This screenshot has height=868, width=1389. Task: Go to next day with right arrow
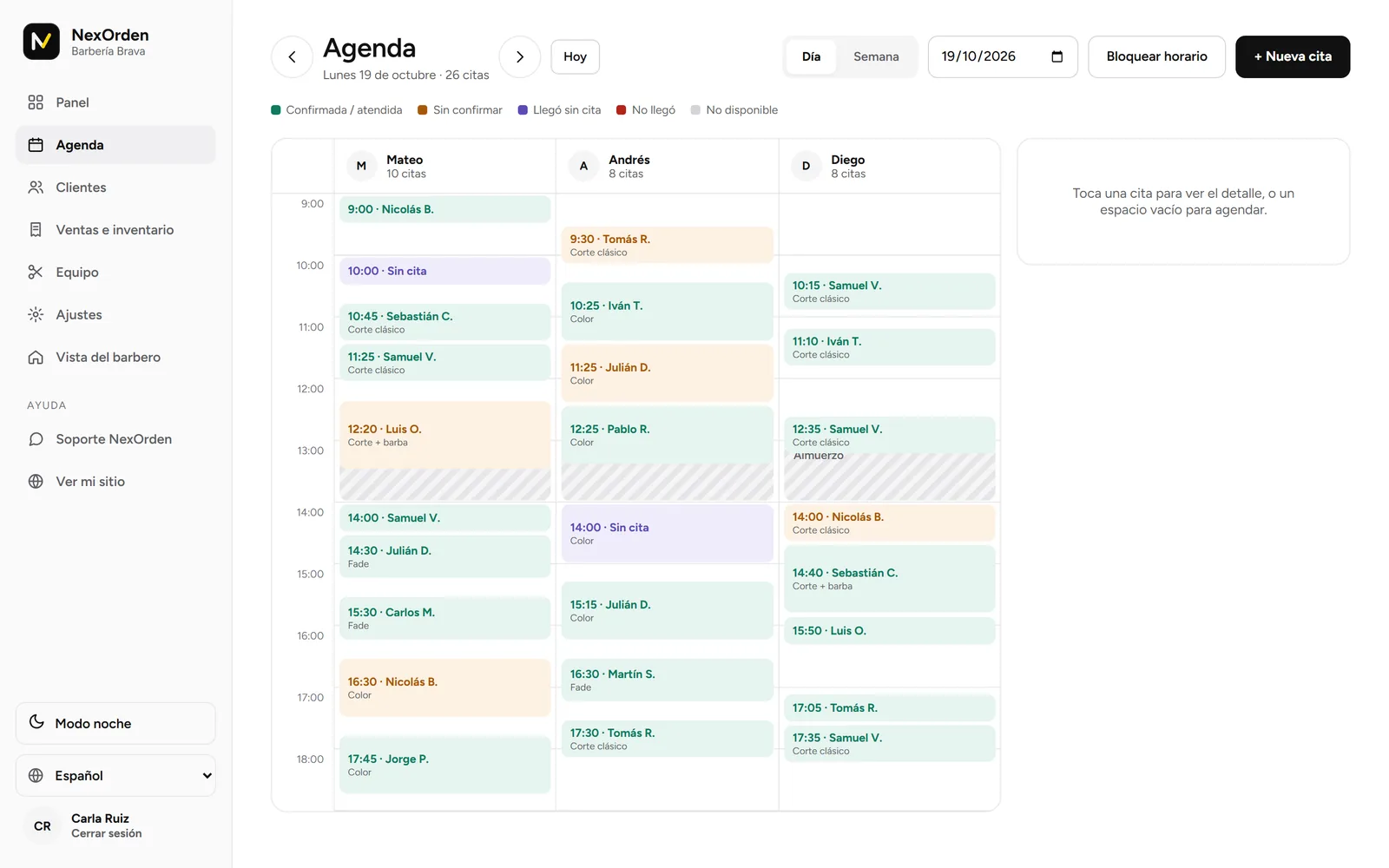click(x=520, y=56)
